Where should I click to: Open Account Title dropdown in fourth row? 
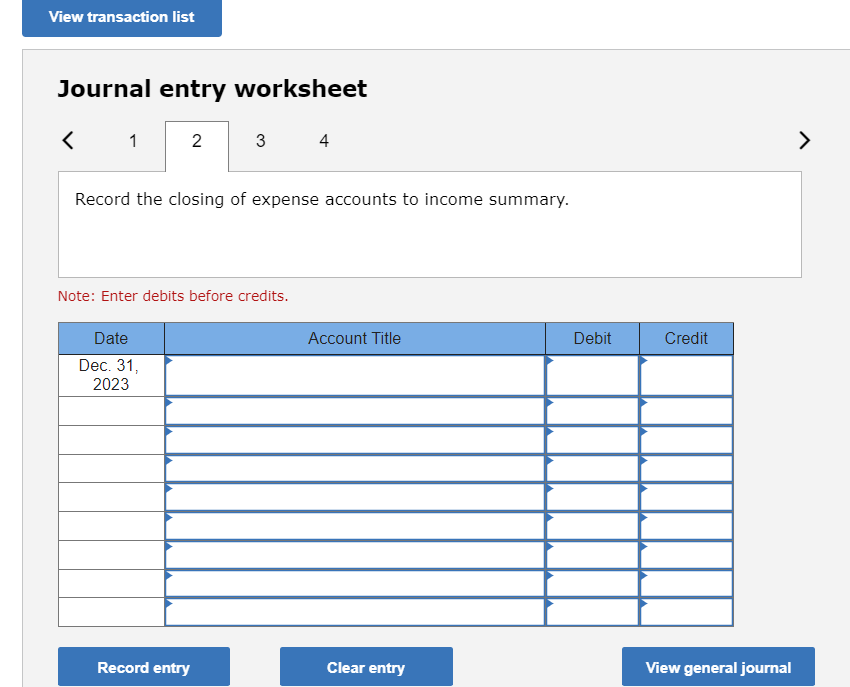tap(355, 468)
